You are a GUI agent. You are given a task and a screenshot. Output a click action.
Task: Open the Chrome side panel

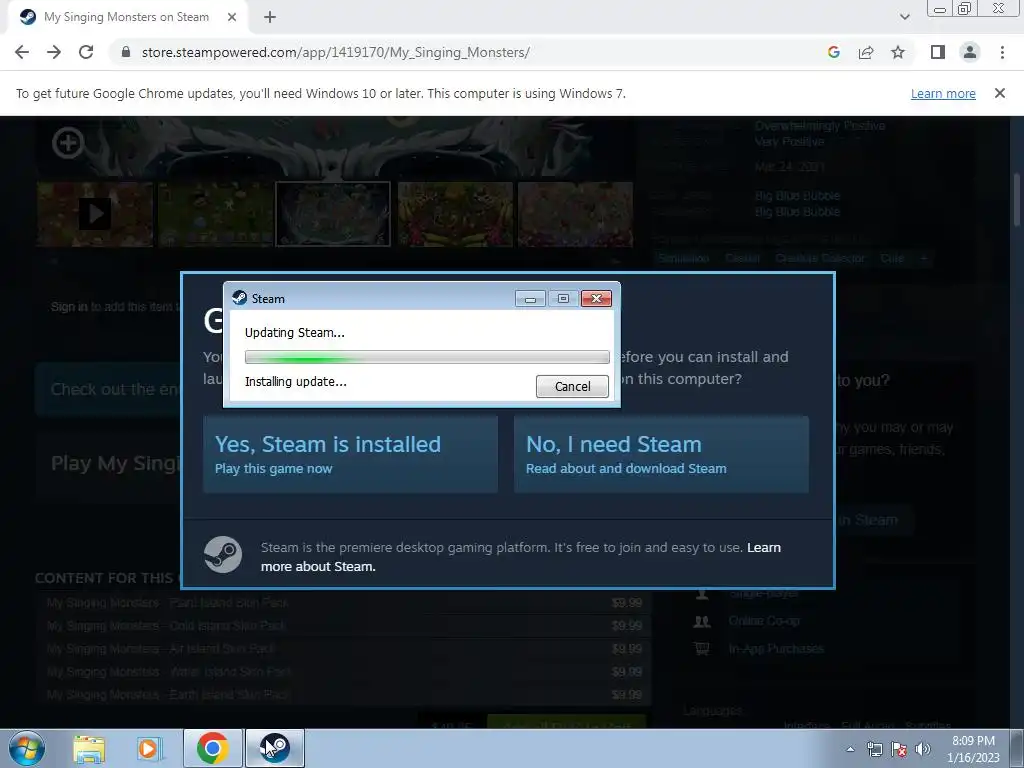pyautogui.click(x=938, y=52)
